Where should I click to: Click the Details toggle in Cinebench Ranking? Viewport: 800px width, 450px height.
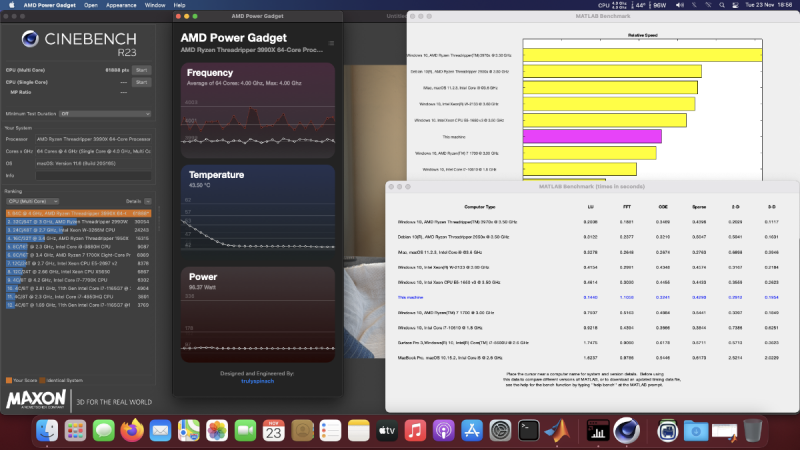coord(148,202)
